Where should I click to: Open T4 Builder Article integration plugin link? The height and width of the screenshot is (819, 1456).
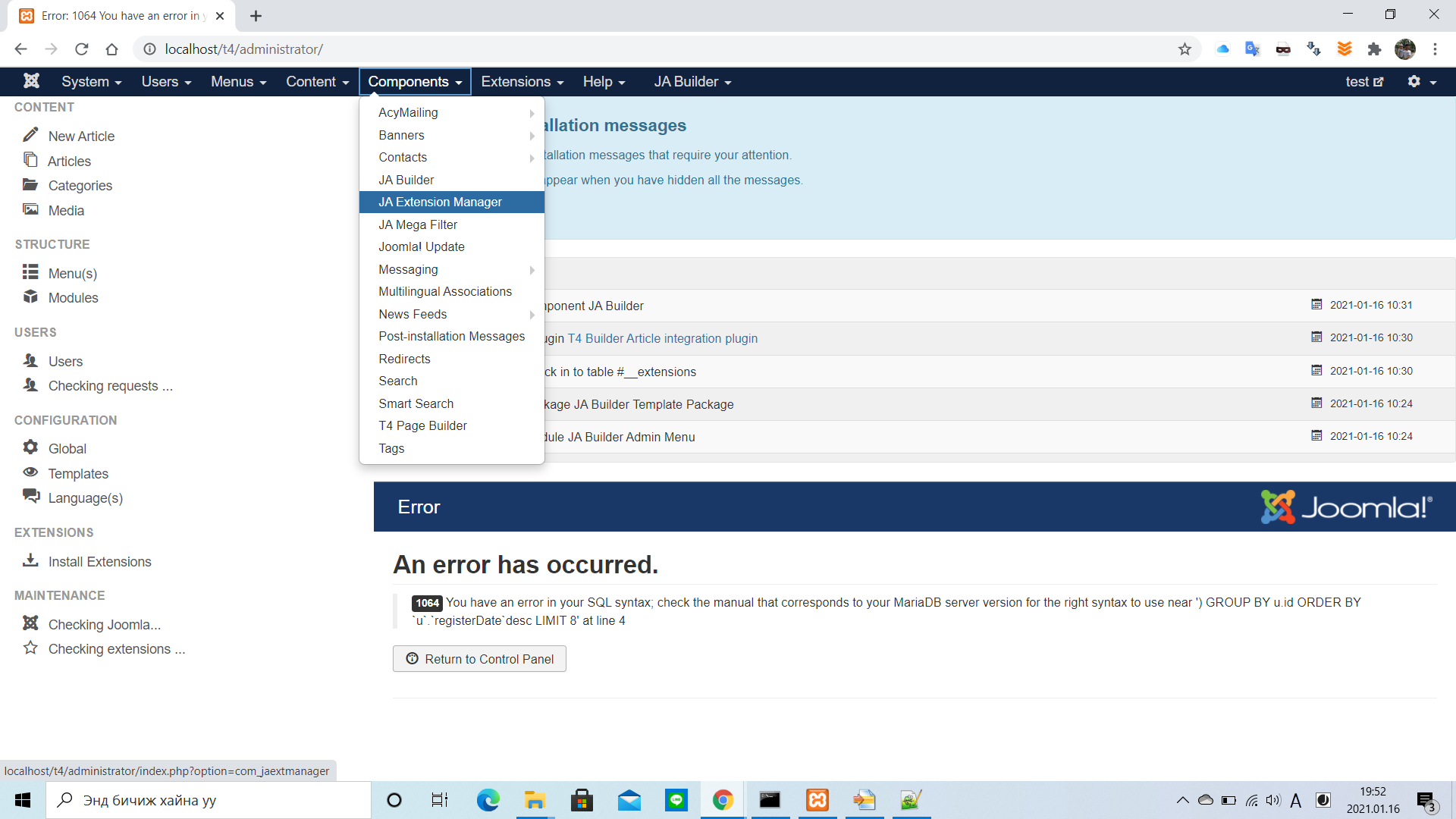click(x=662, y=338)
